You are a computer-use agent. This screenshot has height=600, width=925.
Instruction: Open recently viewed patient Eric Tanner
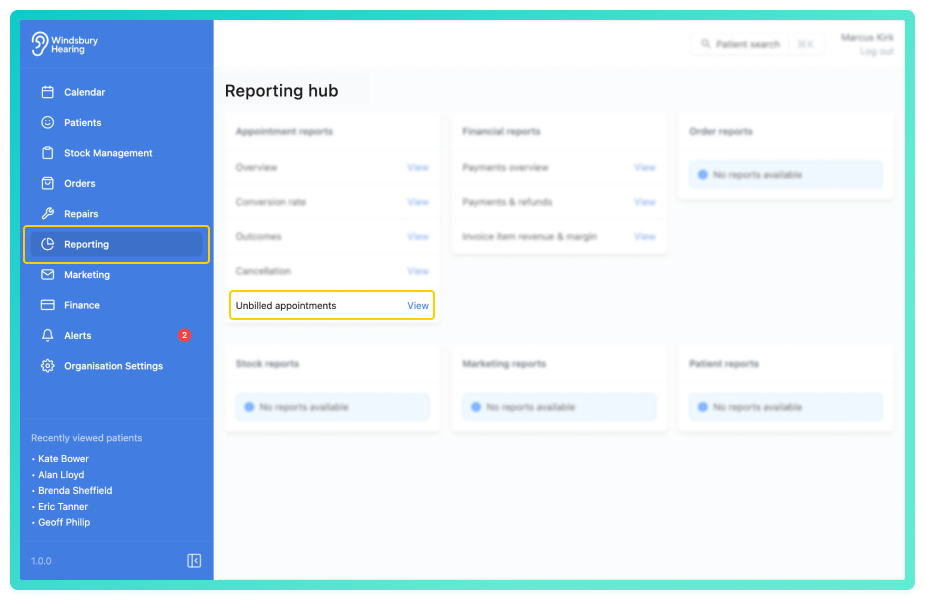(63, 506)
